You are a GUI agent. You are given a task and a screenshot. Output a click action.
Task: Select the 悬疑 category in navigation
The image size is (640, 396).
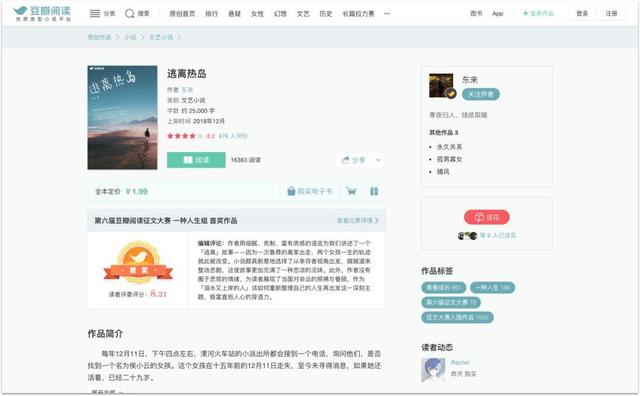[x=234, y=13]
